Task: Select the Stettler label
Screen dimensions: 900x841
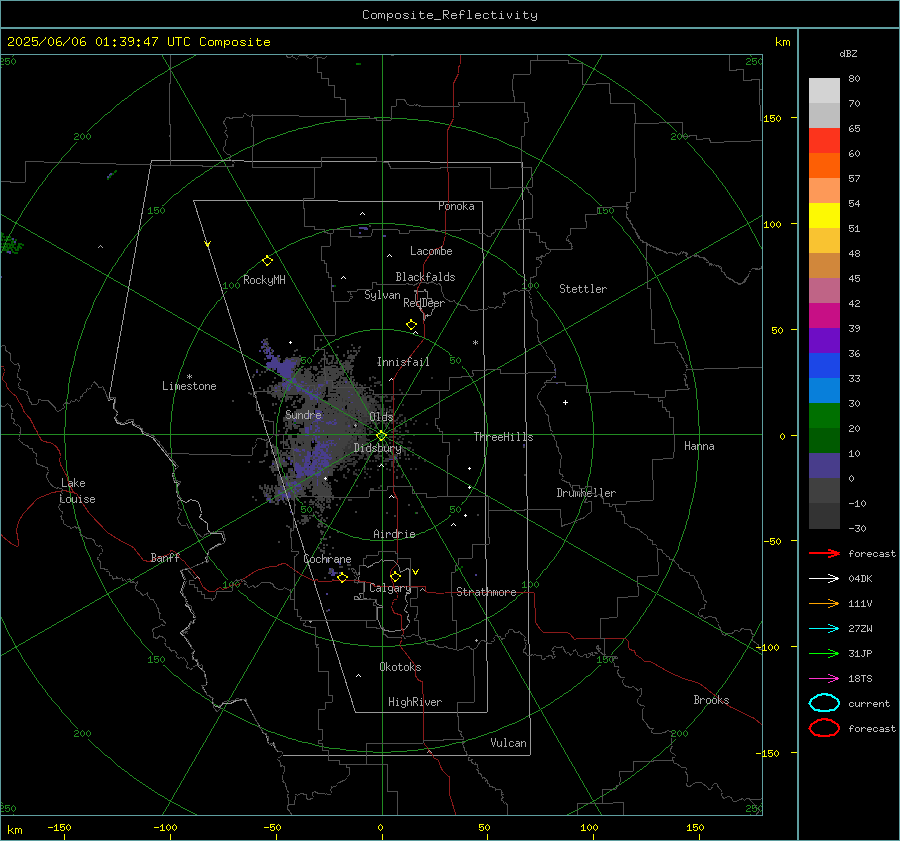Action: 583,289
